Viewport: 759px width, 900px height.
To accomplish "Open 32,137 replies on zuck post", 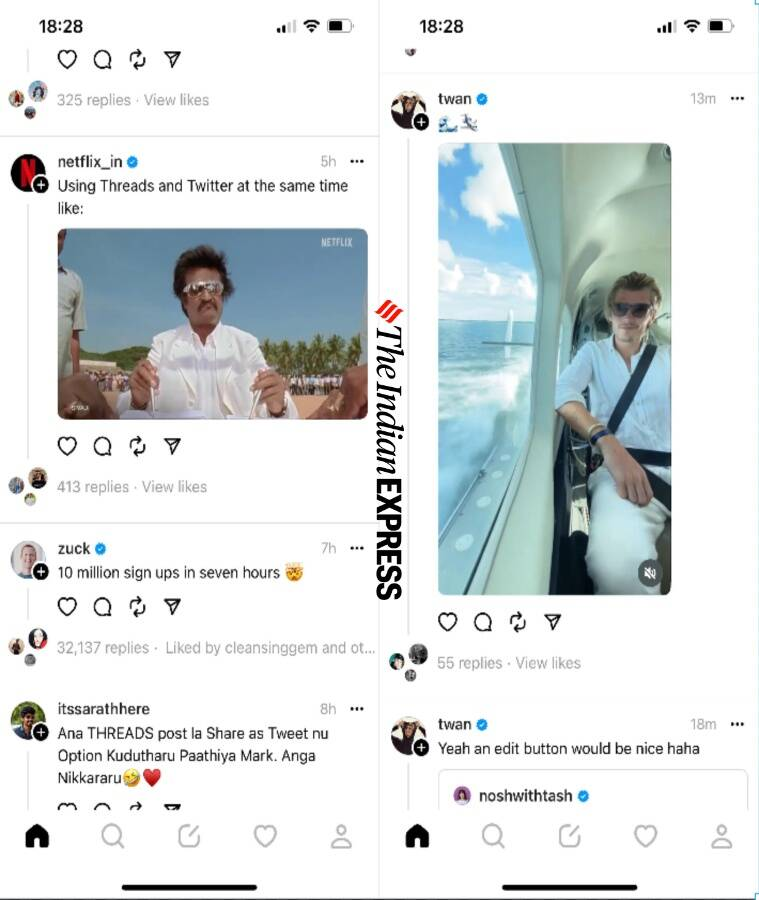I will click(x=103, y=648).
